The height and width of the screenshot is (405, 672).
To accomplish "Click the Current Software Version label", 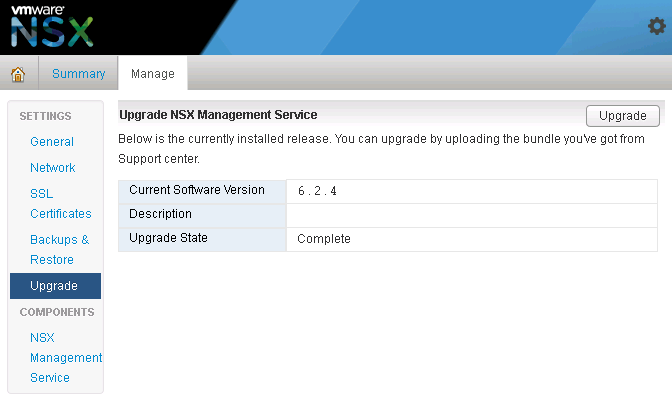I will tap(197, 190).
